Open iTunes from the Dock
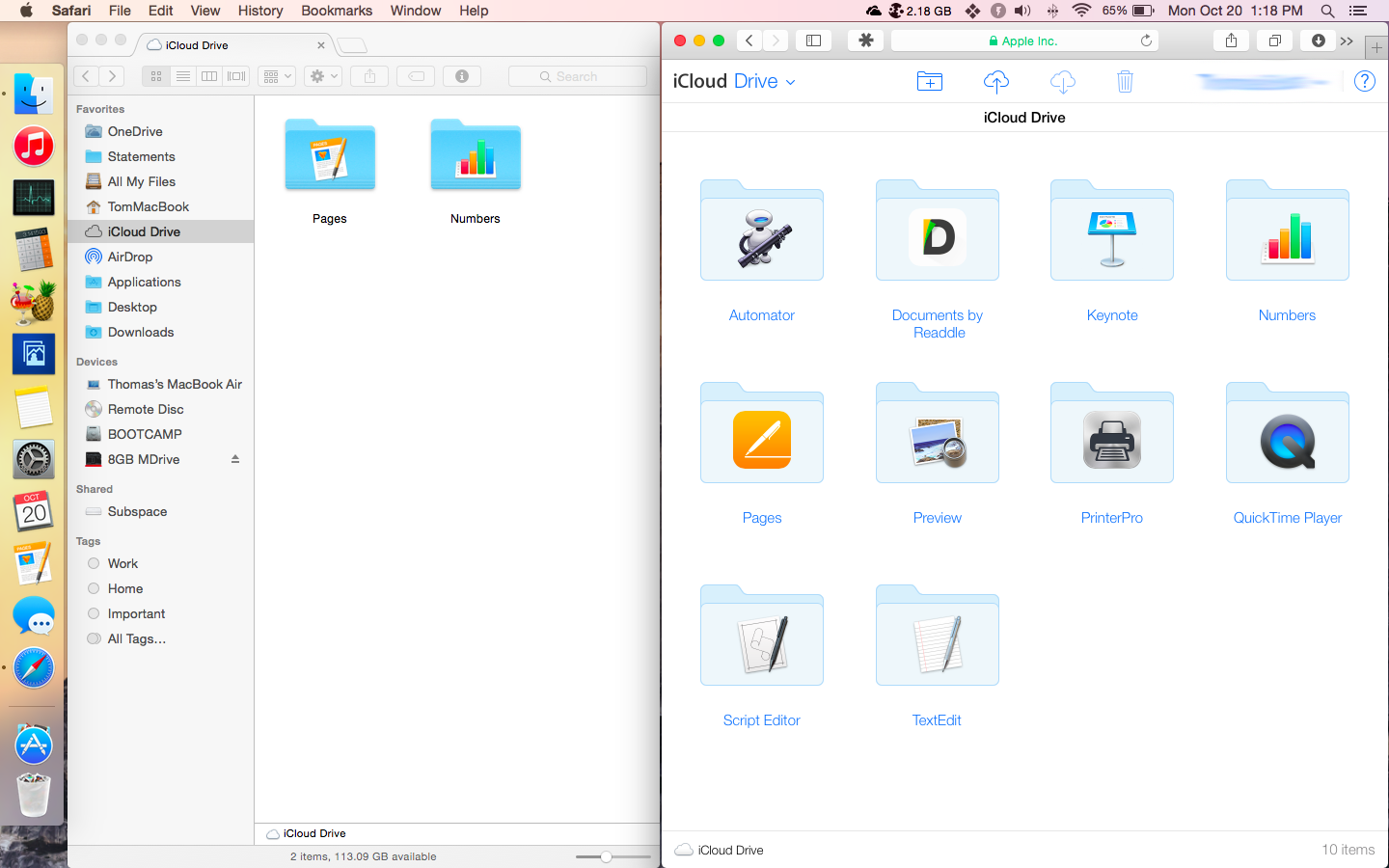This screenshot has width=1389, height=868. pyautogui.click(x=34, y=147)
